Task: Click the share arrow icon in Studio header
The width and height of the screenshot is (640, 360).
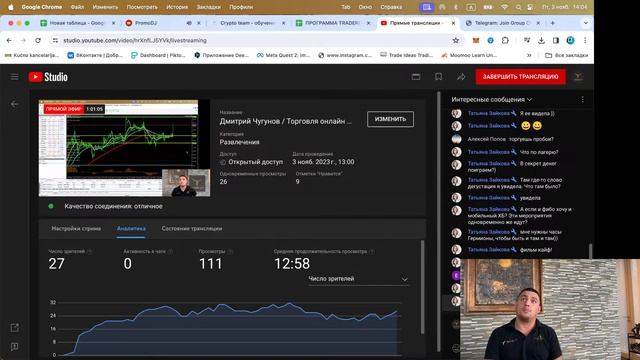Action: tap(461, 77)
